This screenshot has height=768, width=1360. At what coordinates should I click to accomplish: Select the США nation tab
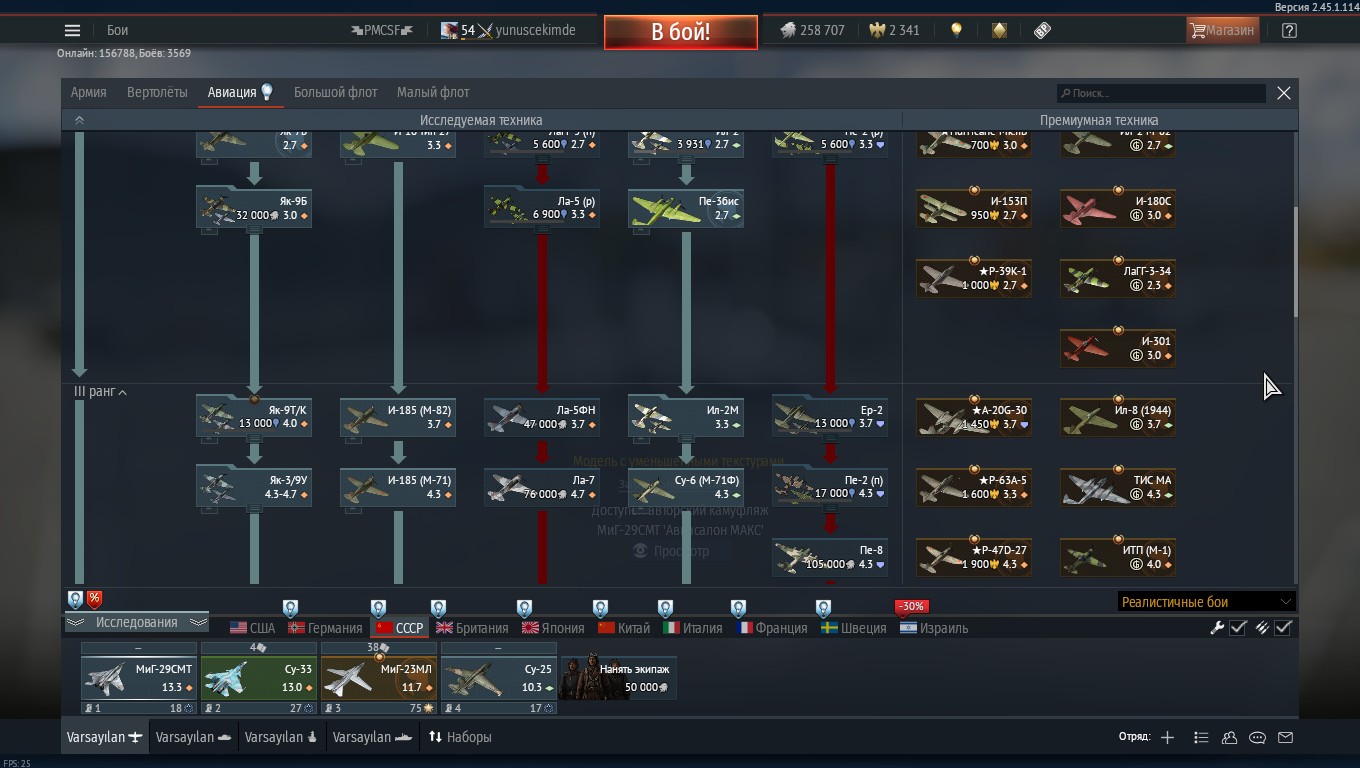(x=252, y=628)
